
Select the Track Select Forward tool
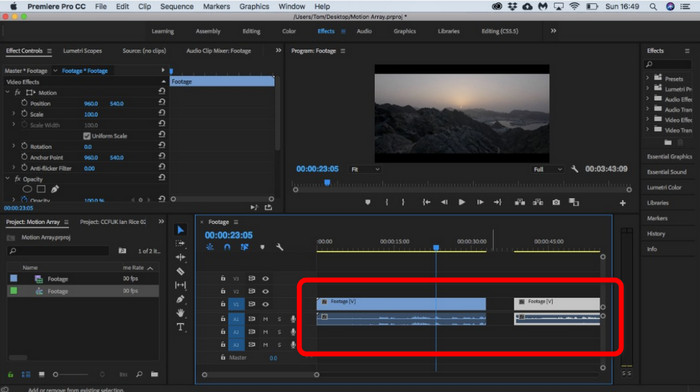(180, 244)
